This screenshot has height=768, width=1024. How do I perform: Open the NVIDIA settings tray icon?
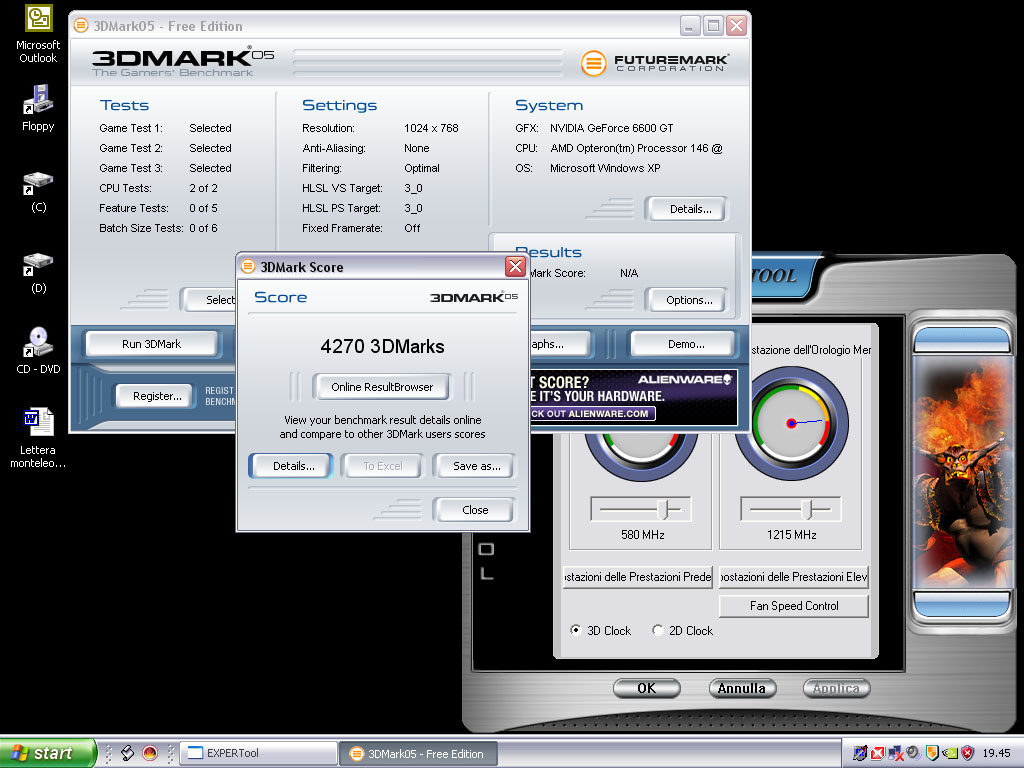[x=950, y=754]
